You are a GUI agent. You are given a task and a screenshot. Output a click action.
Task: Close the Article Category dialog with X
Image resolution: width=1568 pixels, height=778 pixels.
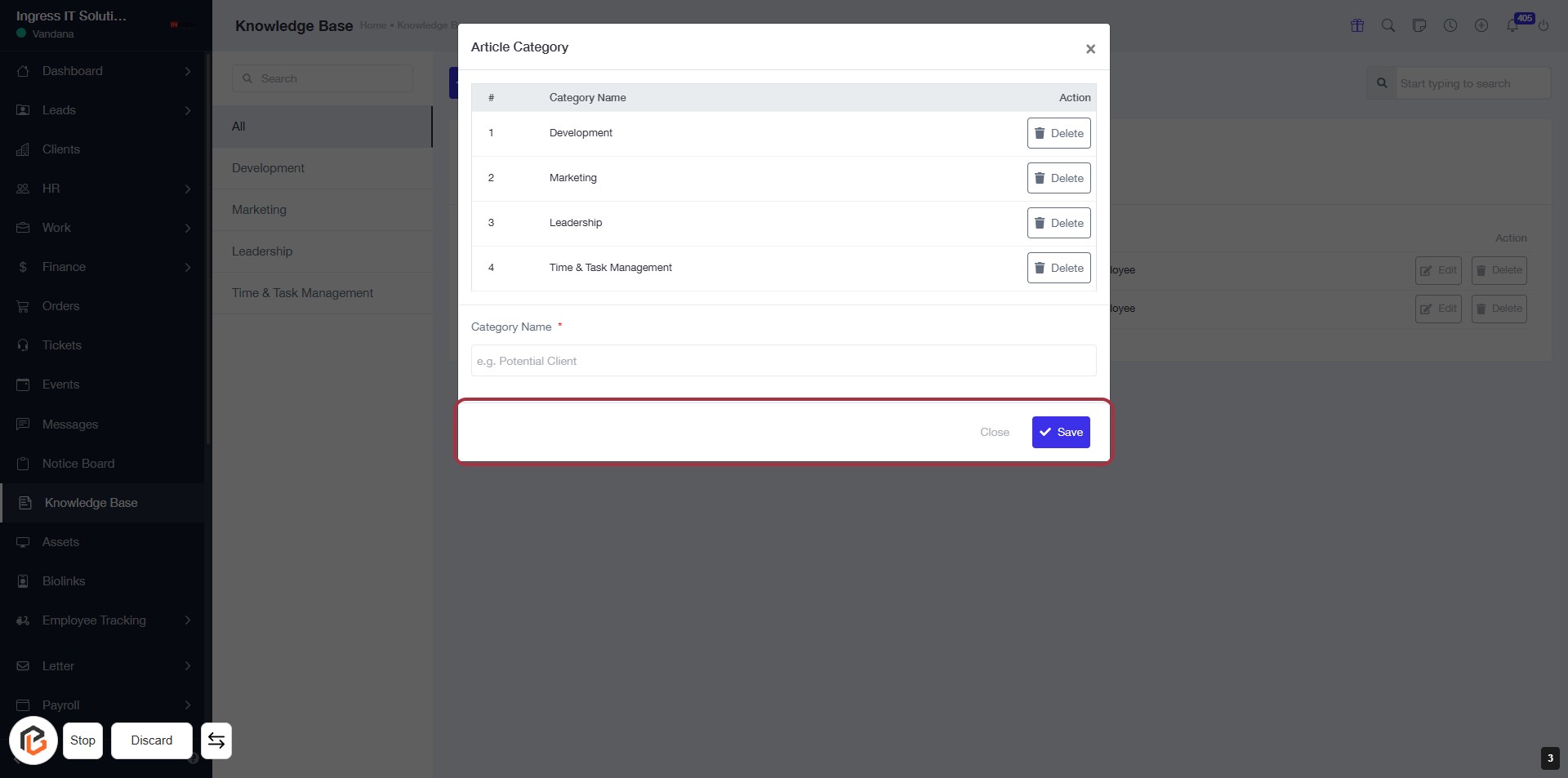coord(1090,49)
